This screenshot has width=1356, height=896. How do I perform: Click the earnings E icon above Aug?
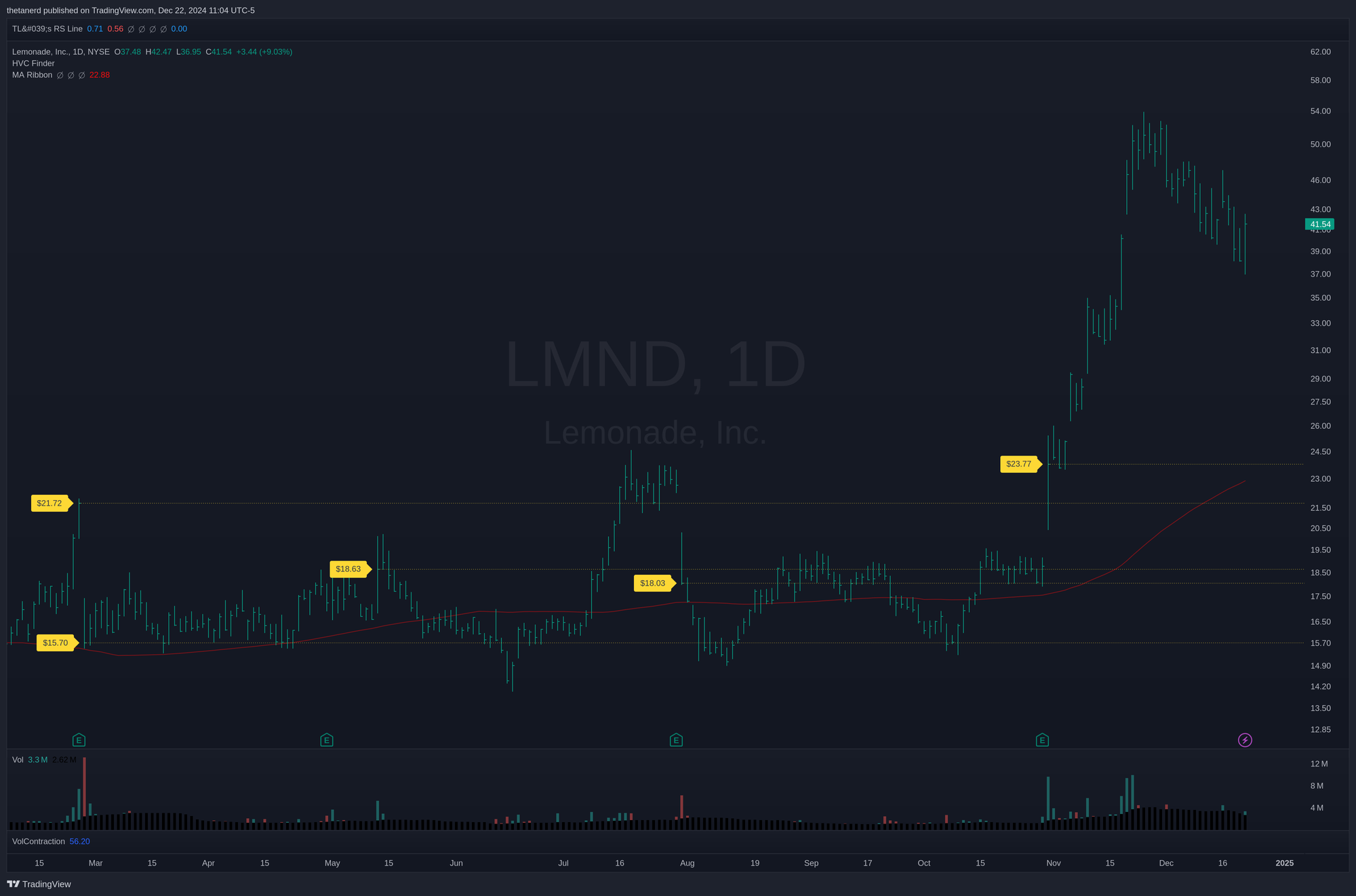coord(676,740)
